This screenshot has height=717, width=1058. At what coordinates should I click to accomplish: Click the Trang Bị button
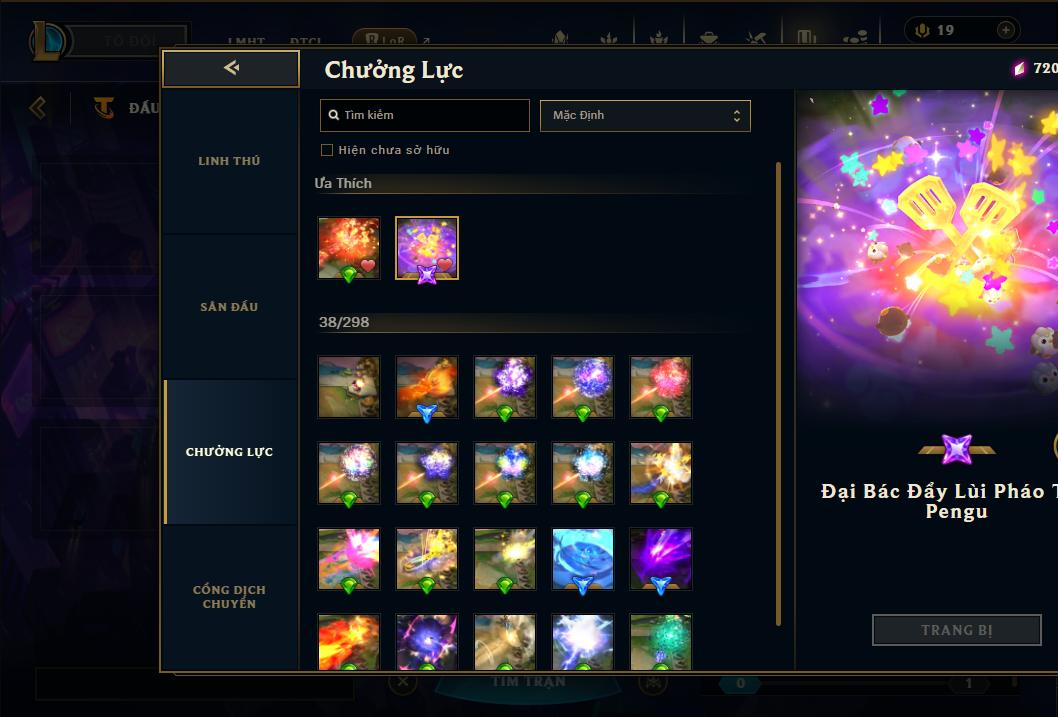tap(957, 630)
